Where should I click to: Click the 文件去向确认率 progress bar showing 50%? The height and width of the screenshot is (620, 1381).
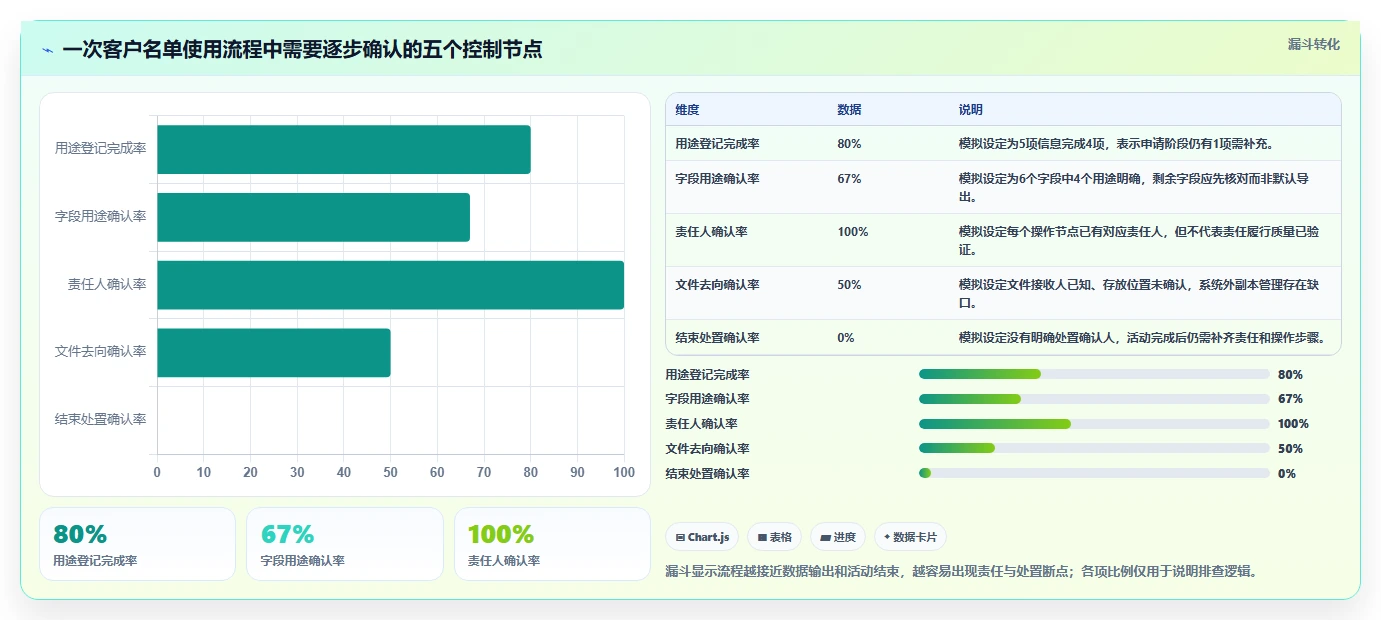pos(1094,449)
